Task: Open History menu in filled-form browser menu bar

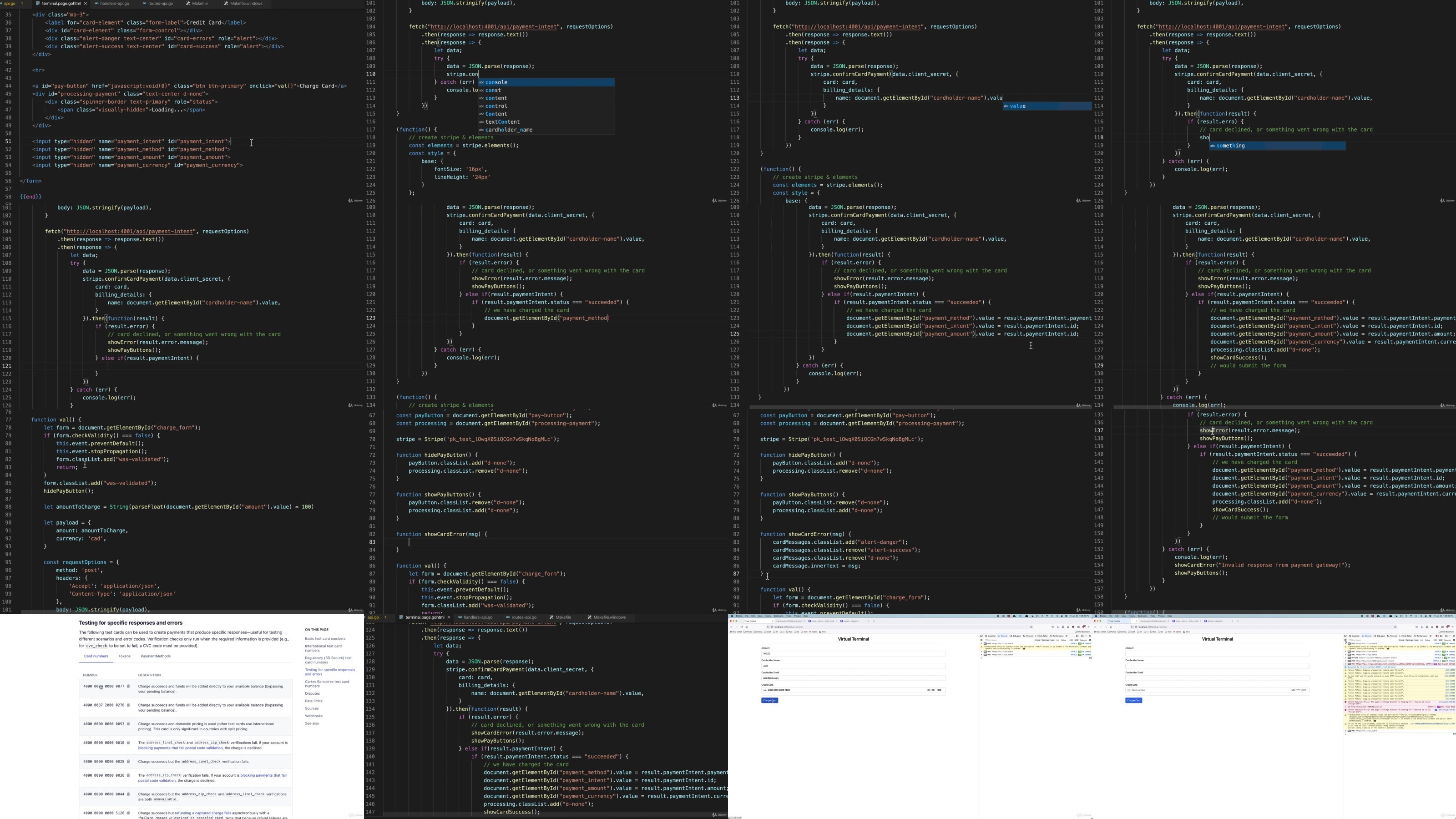Action: click(x=768, y=616)
